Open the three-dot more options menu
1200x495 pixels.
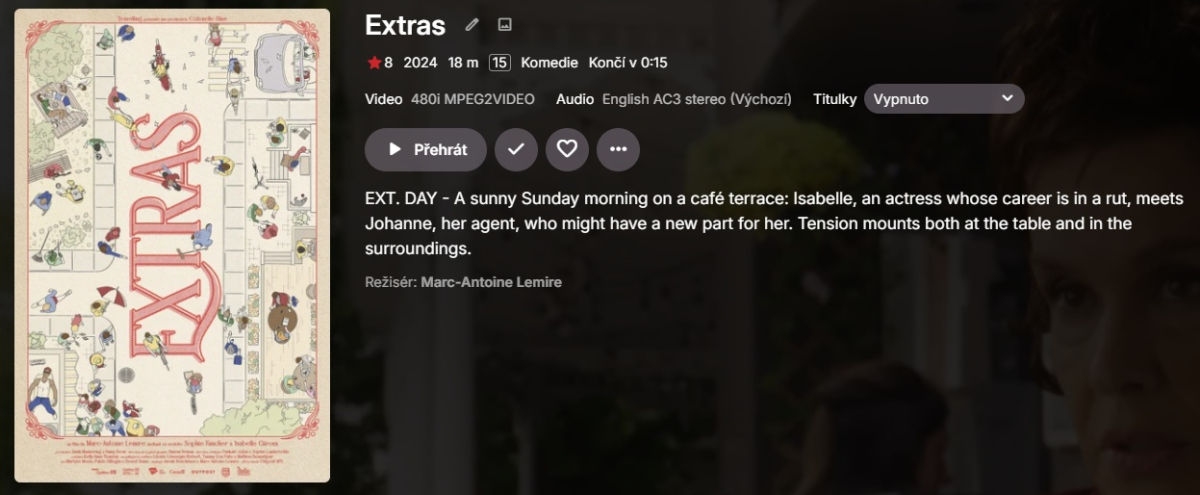point(618,149)
